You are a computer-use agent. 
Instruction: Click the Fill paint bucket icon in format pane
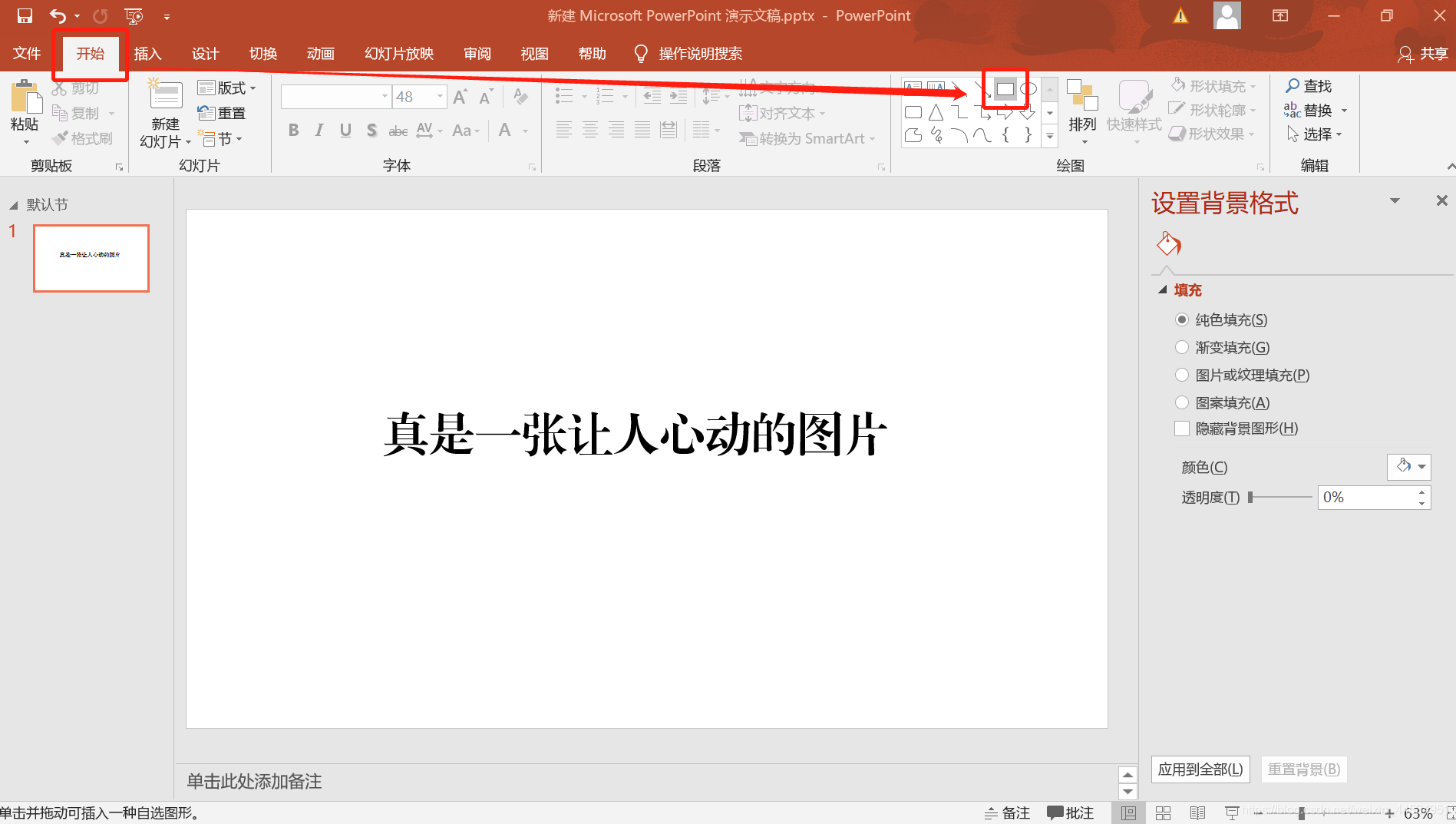point(1168,244)
